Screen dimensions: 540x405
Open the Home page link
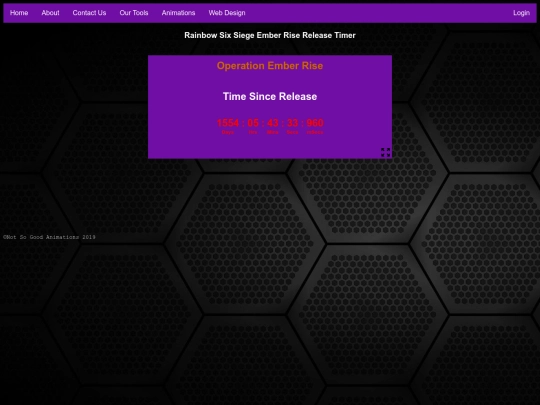pos(19,13)
